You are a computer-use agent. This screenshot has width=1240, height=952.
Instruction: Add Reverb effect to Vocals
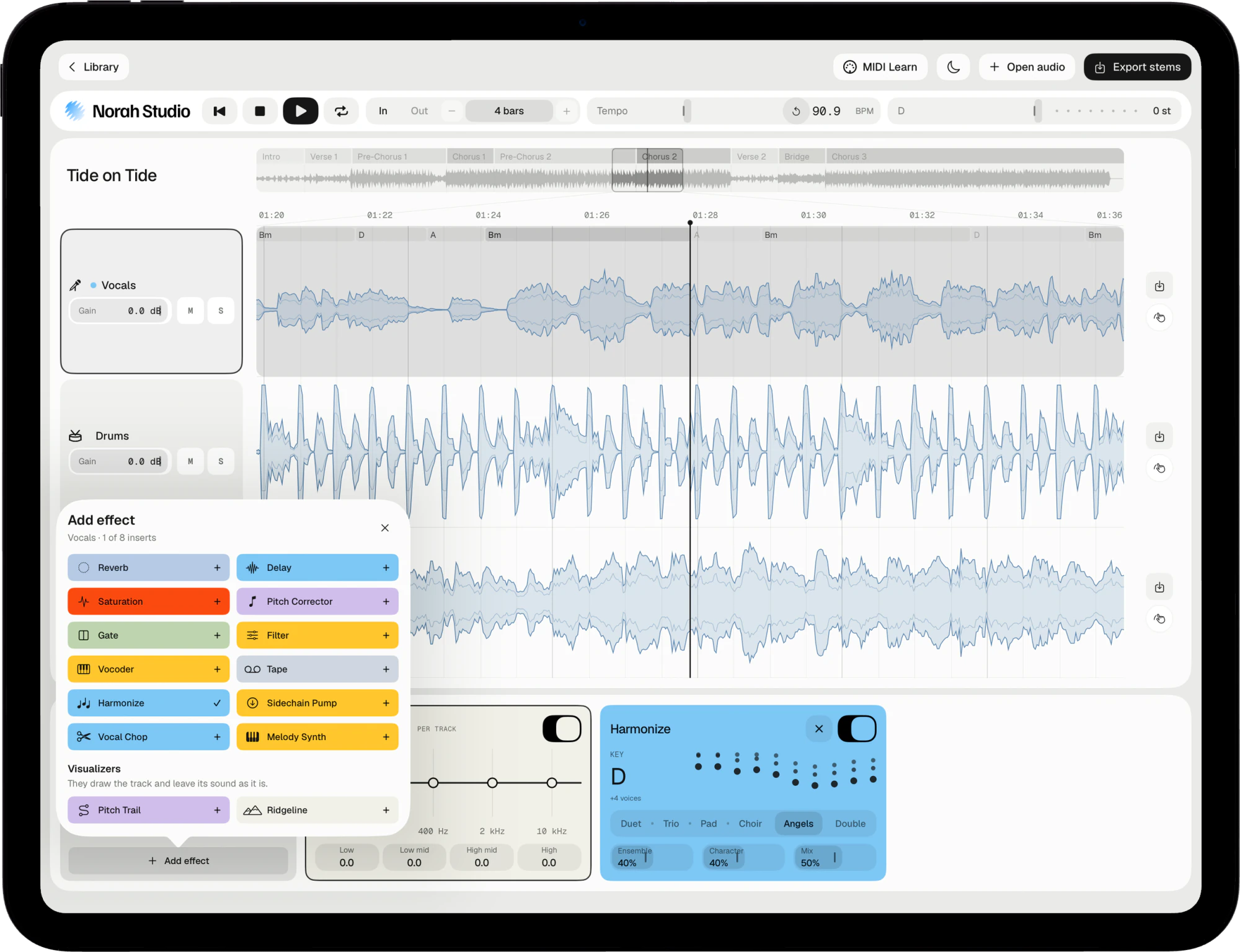tap(148, 568)
